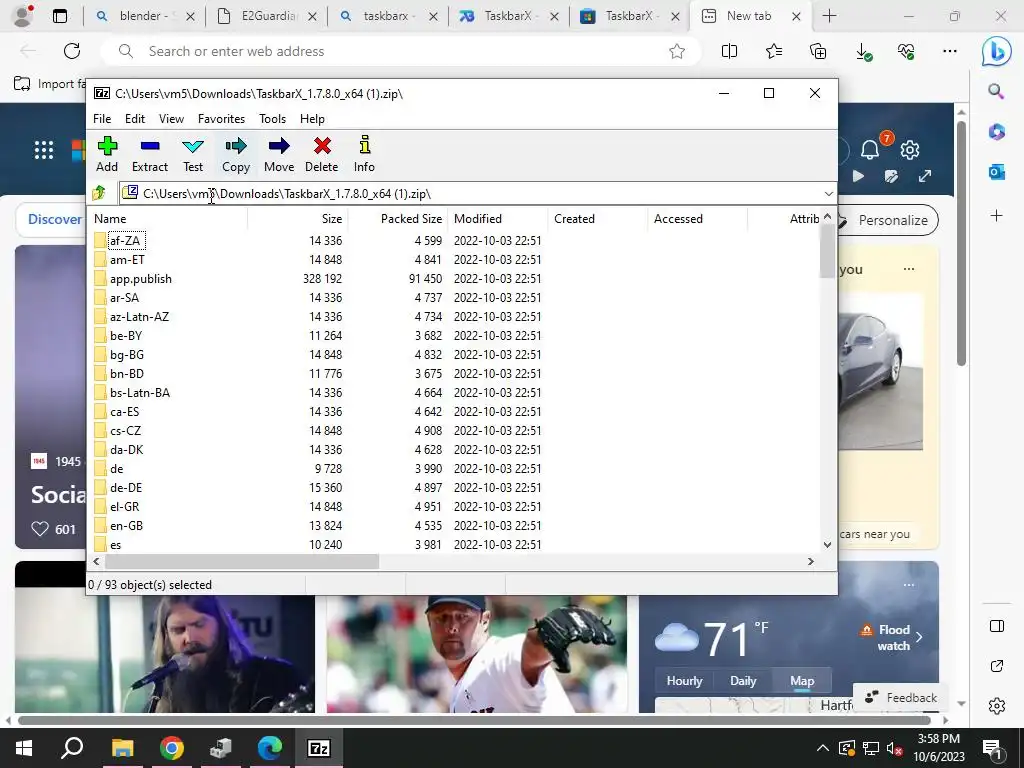
Task: Click the Copy toolbar icon
Action: pyautogui.click(x=236, y=154)
